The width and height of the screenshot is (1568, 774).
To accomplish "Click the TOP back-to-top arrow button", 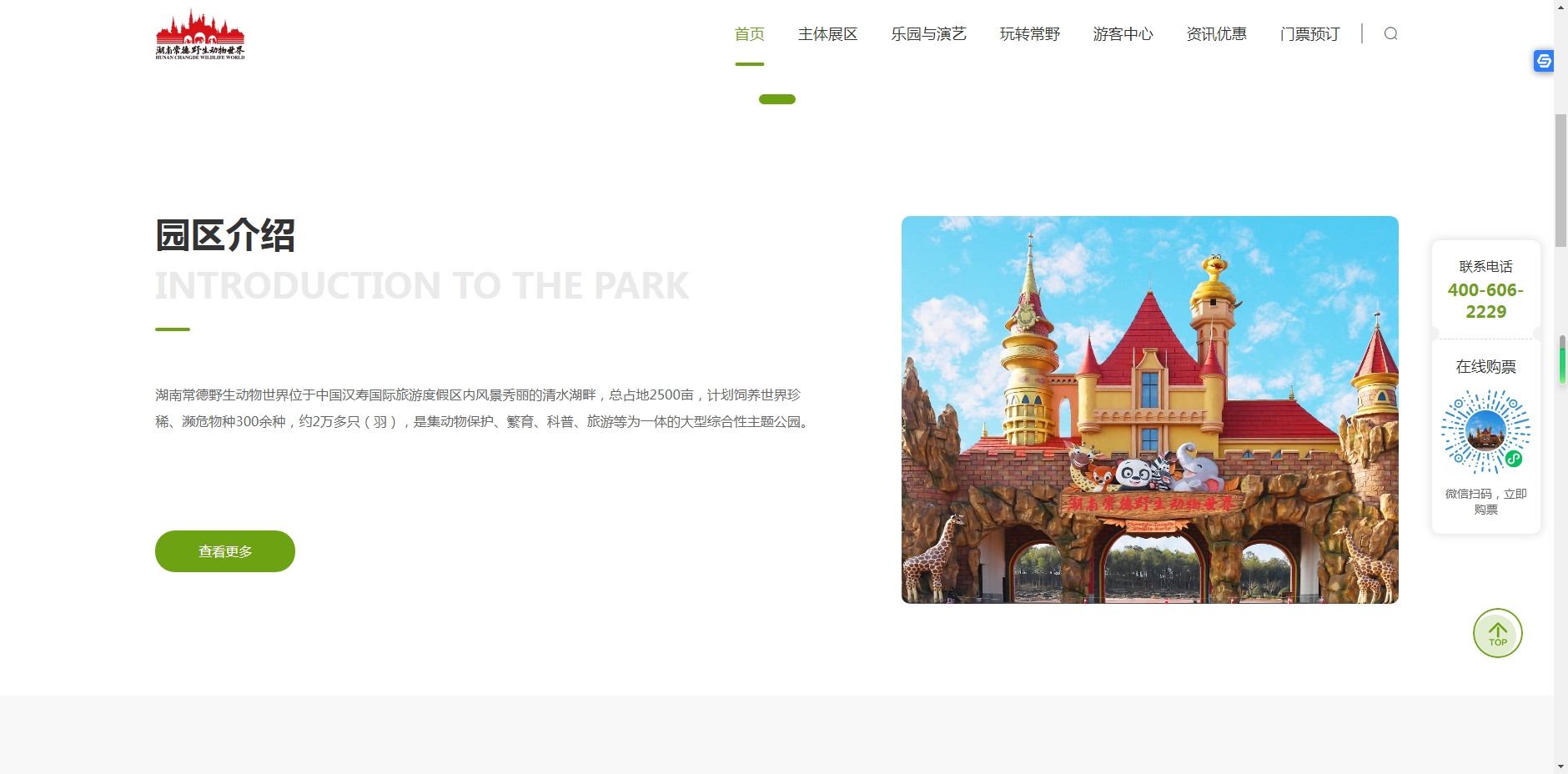I will (1497, 633).
